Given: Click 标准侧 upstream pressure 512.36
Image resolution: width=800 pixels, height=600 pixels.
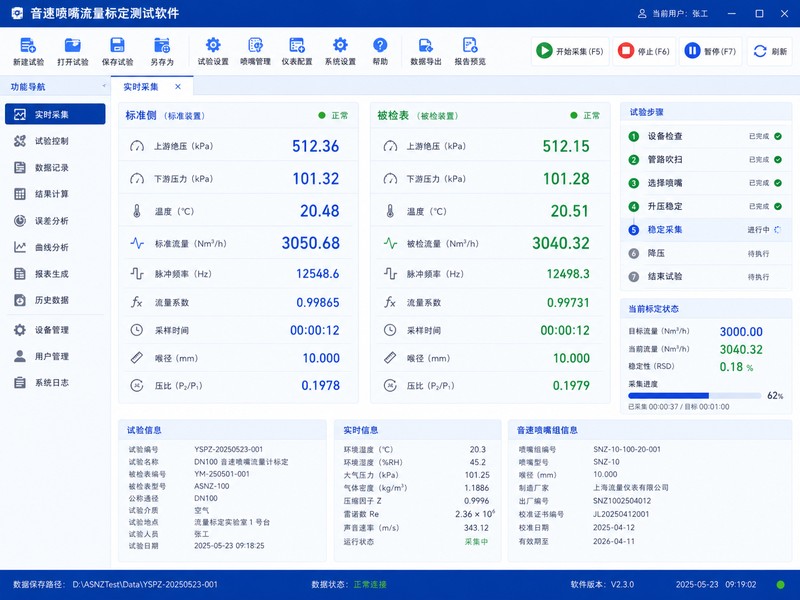Looking at the screenshot, I should pyautogui.click(x=315, y=146).
